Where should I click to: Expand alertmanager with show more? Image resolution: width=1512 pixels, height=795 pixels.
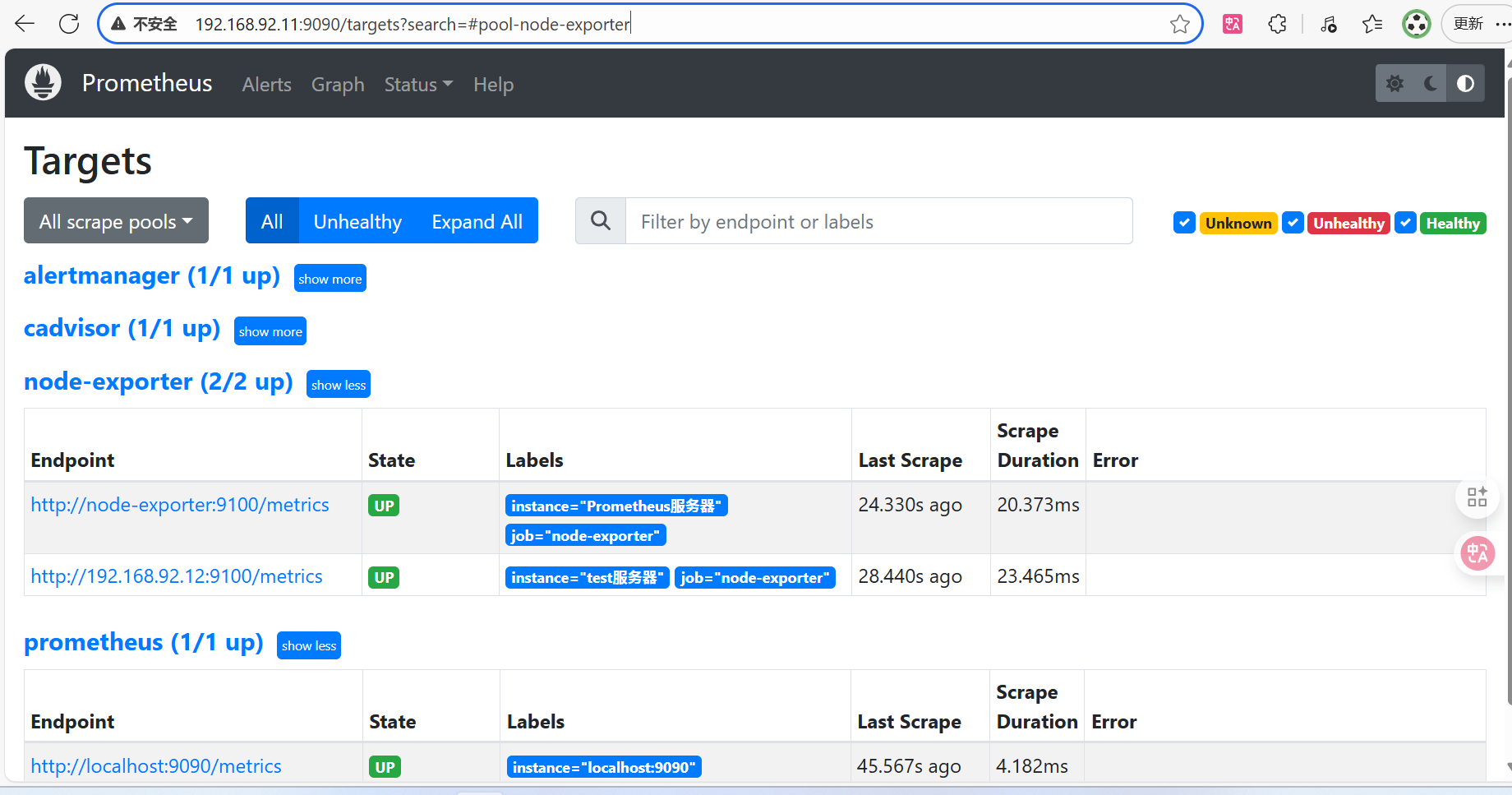point(330,279)
